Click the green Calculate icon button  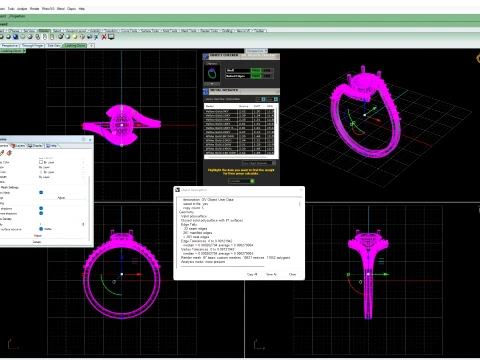point(252,181)
